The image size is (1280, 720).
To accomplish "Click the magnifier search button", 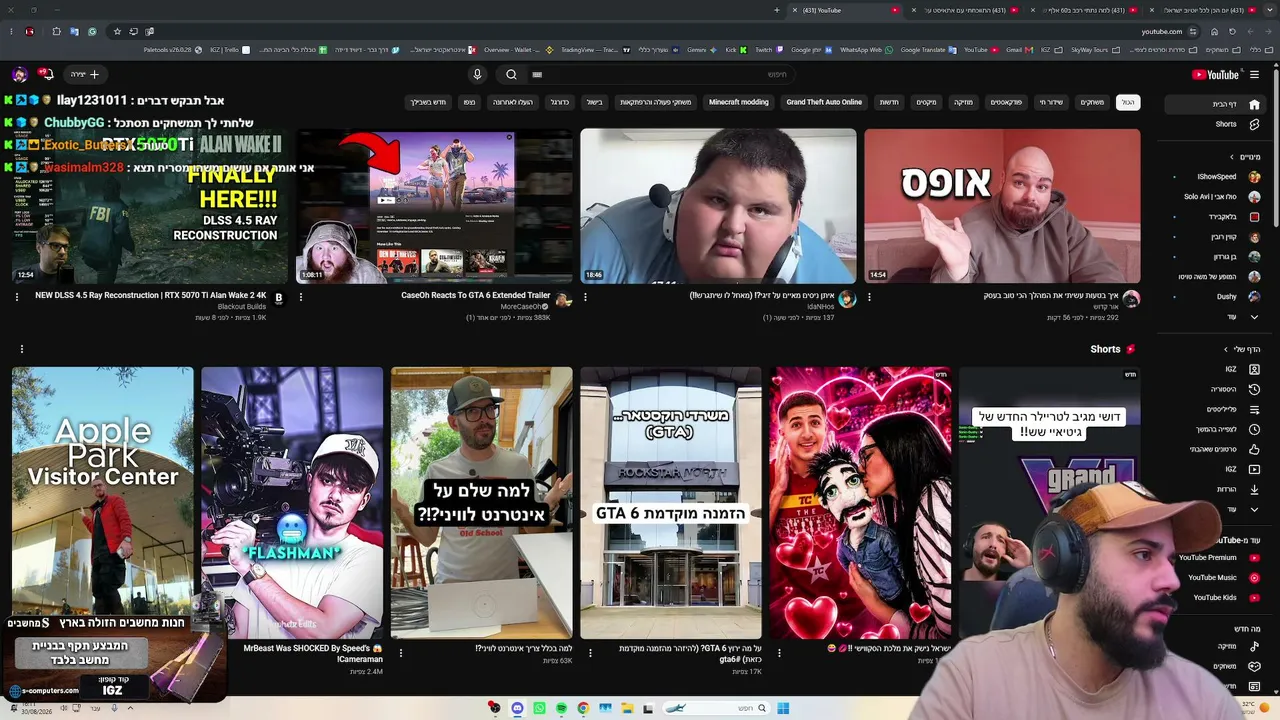I will (511, 74).
